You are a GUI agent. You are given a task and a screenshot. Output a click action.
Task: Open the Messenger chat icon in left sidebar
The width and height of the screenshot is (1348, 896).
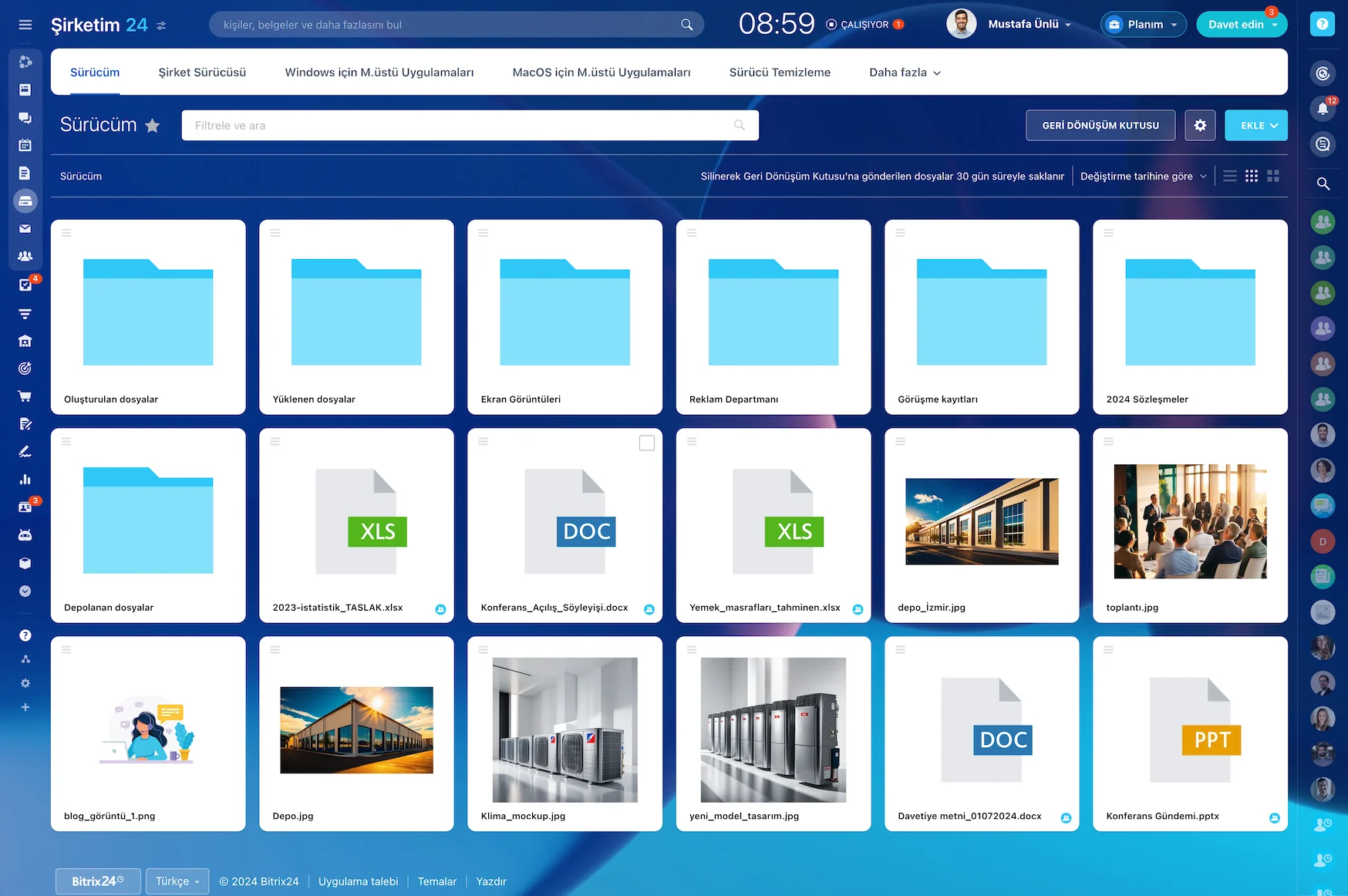pyautogui.click(x=25, y=118)
